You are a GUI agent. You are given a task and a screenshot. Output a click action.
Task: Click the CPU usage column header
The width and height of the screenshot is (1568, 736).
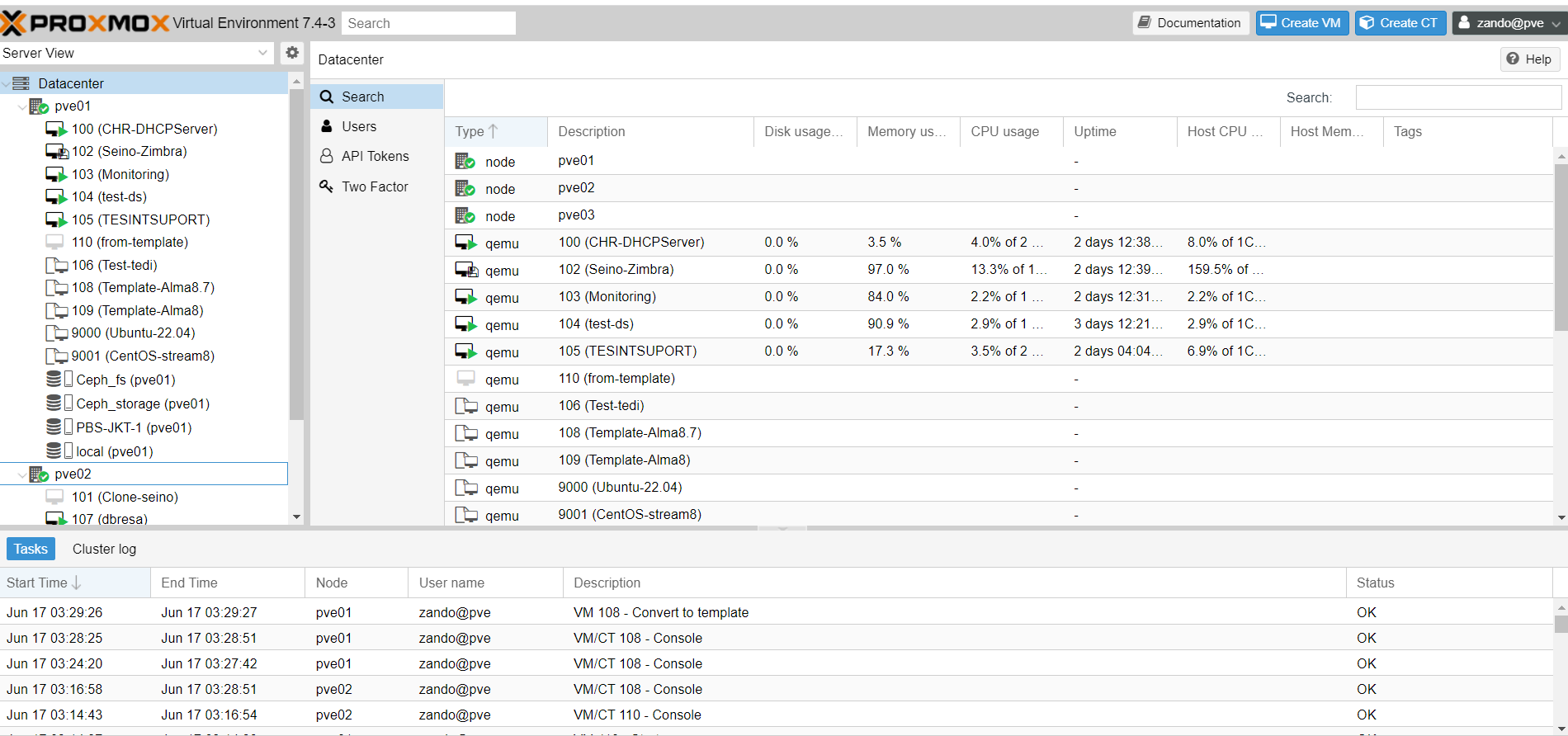(x=1011, y=131)
